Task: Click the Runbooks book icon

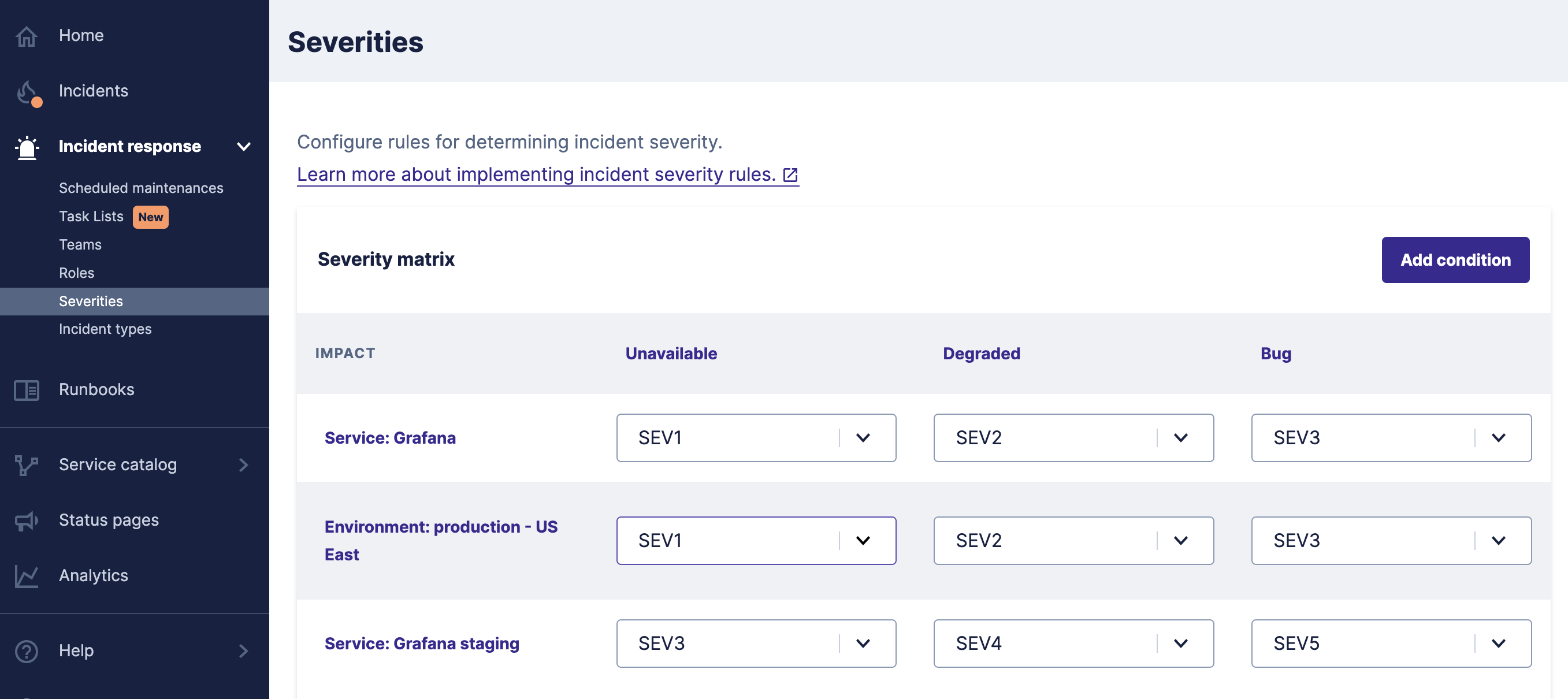Action: click(x=26, y=390)
